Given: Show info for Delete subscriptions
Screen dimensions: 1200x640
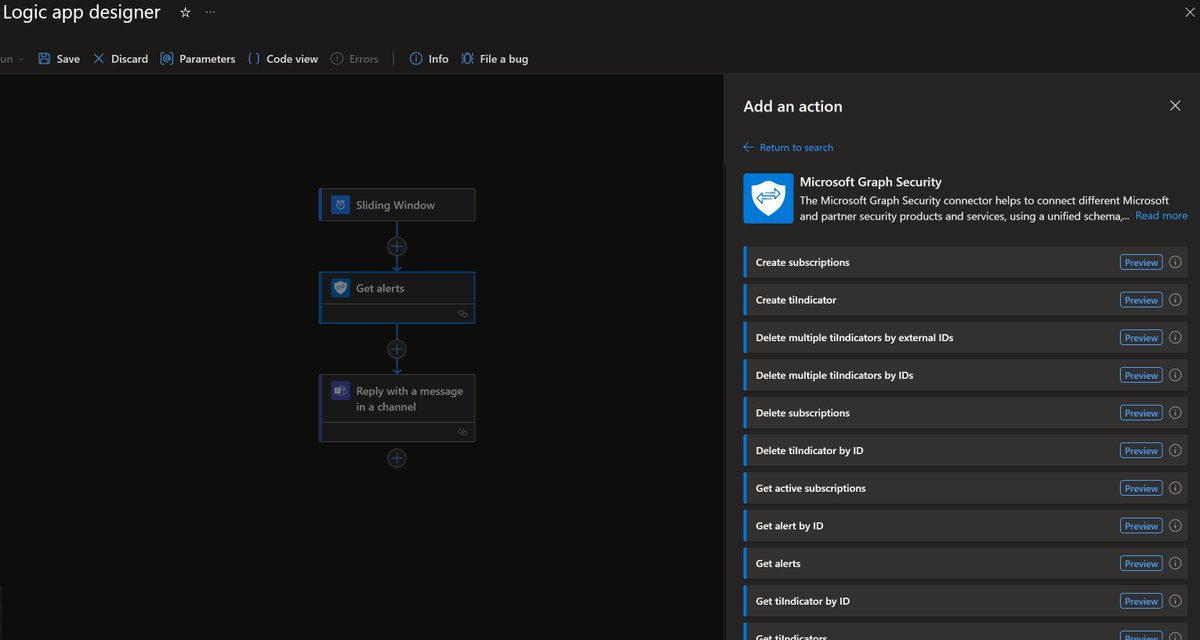Looking at the screenshot, I should 1175,413.
